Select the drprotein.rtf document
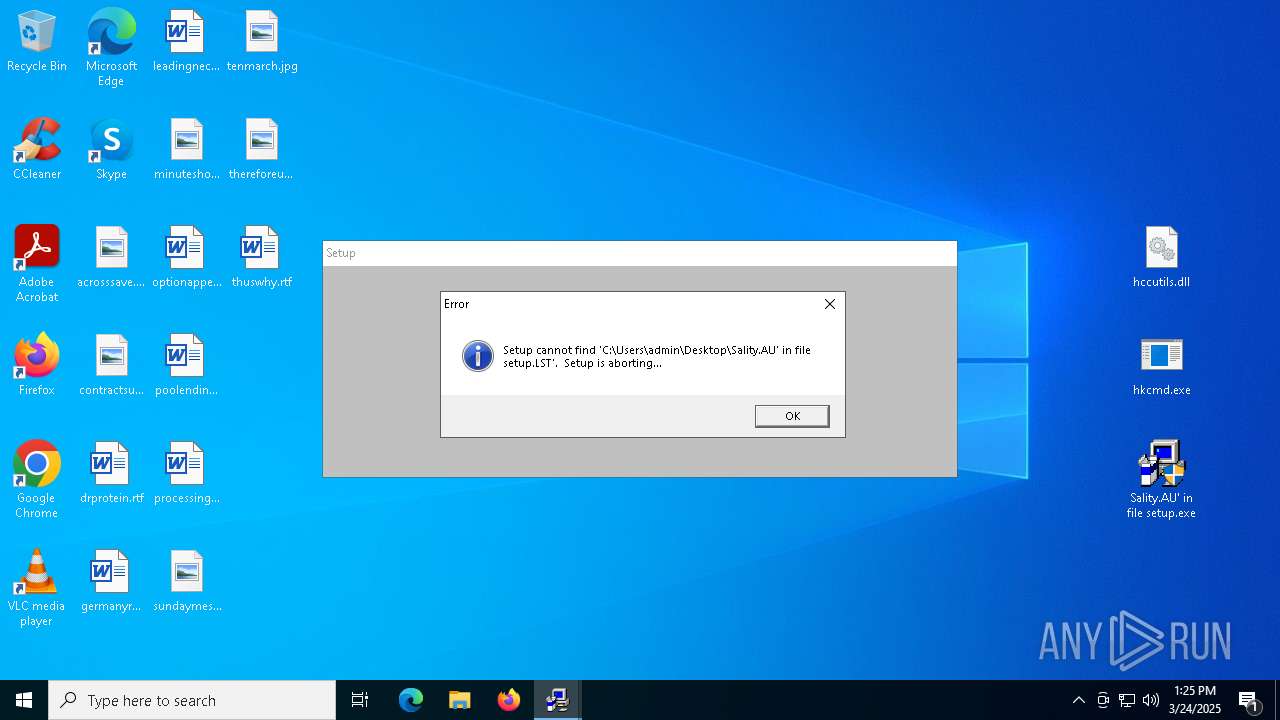This screenshot has width=1280, height=720. (x=111, y=474)
